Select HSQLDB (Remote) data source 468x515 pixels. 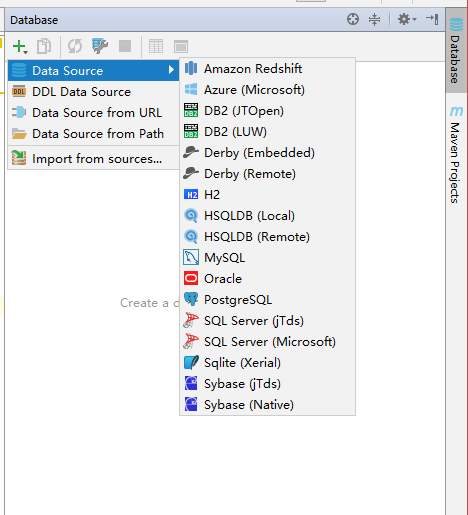pos(267,237)
